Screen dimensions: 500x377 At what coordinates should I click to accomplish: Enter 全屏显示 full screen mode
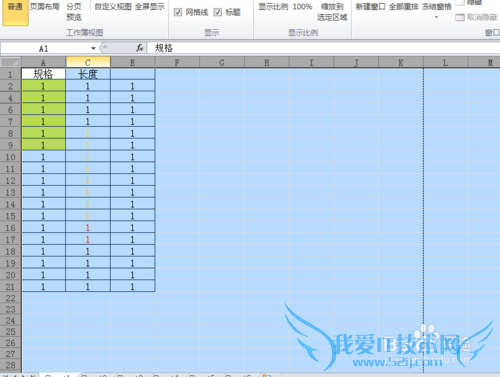tap(150, 7)
